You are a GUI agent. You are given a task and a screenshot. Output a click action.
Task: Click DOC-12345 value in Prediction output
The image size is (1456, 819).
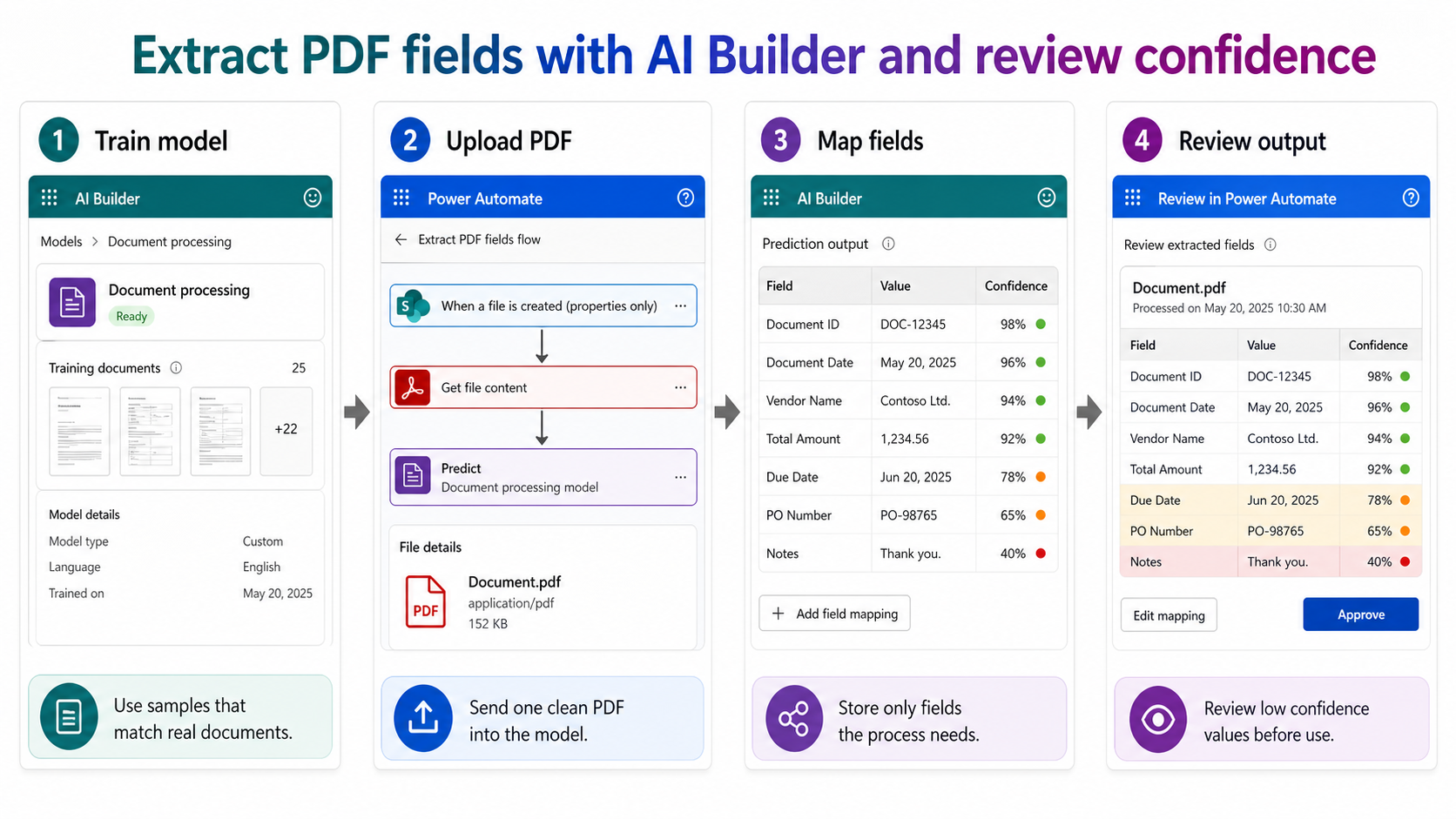point(913,324)
